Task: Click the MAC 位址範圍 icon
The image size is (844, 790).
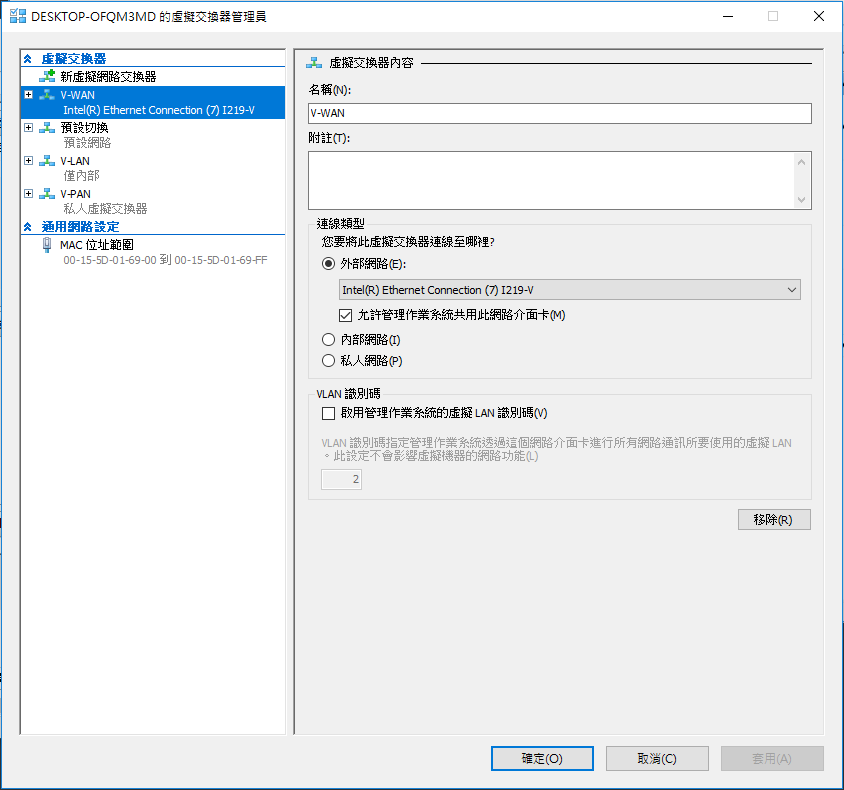Action: 46,244
